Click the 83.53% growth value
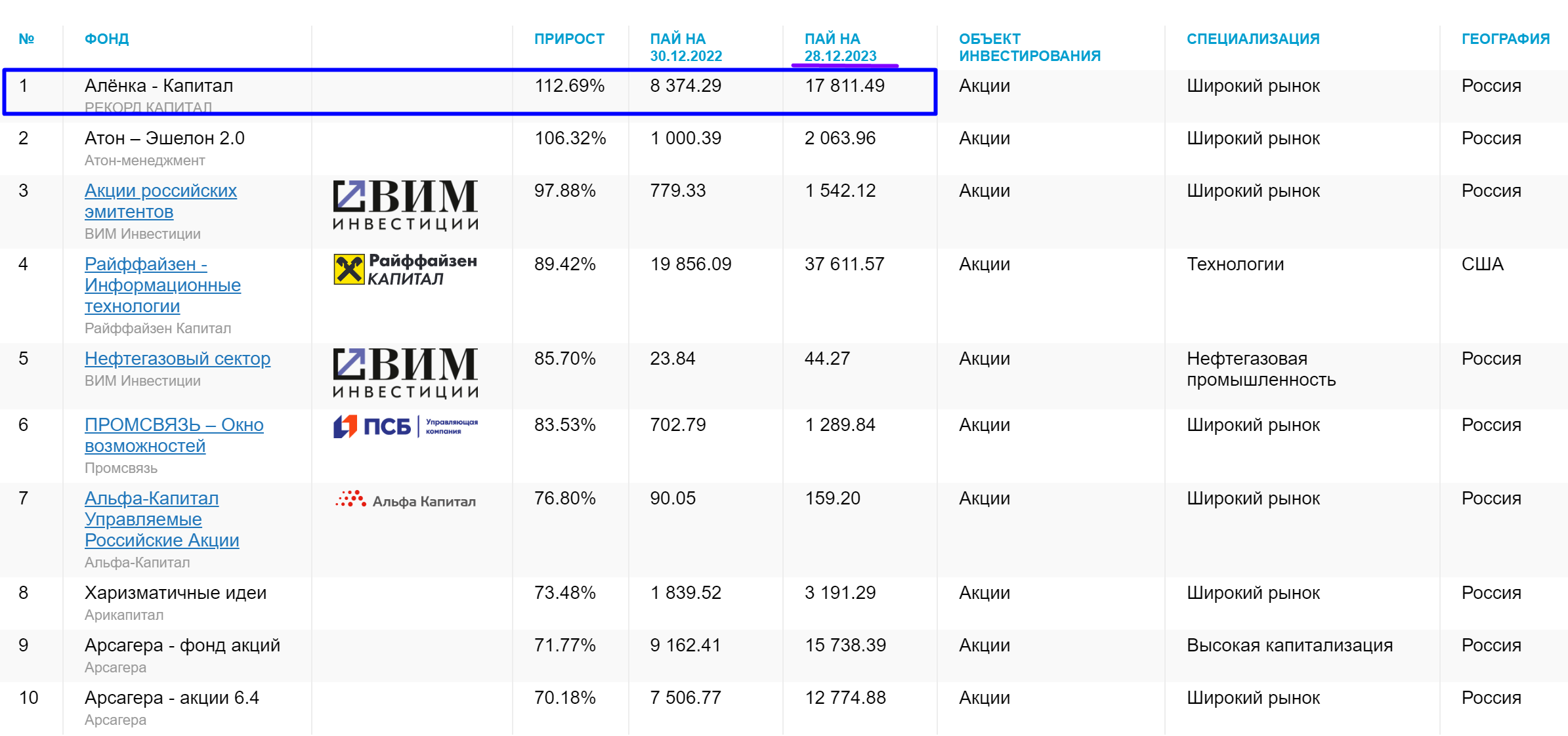This screenshot has width=1568, height=736. [x=565, y=425]
